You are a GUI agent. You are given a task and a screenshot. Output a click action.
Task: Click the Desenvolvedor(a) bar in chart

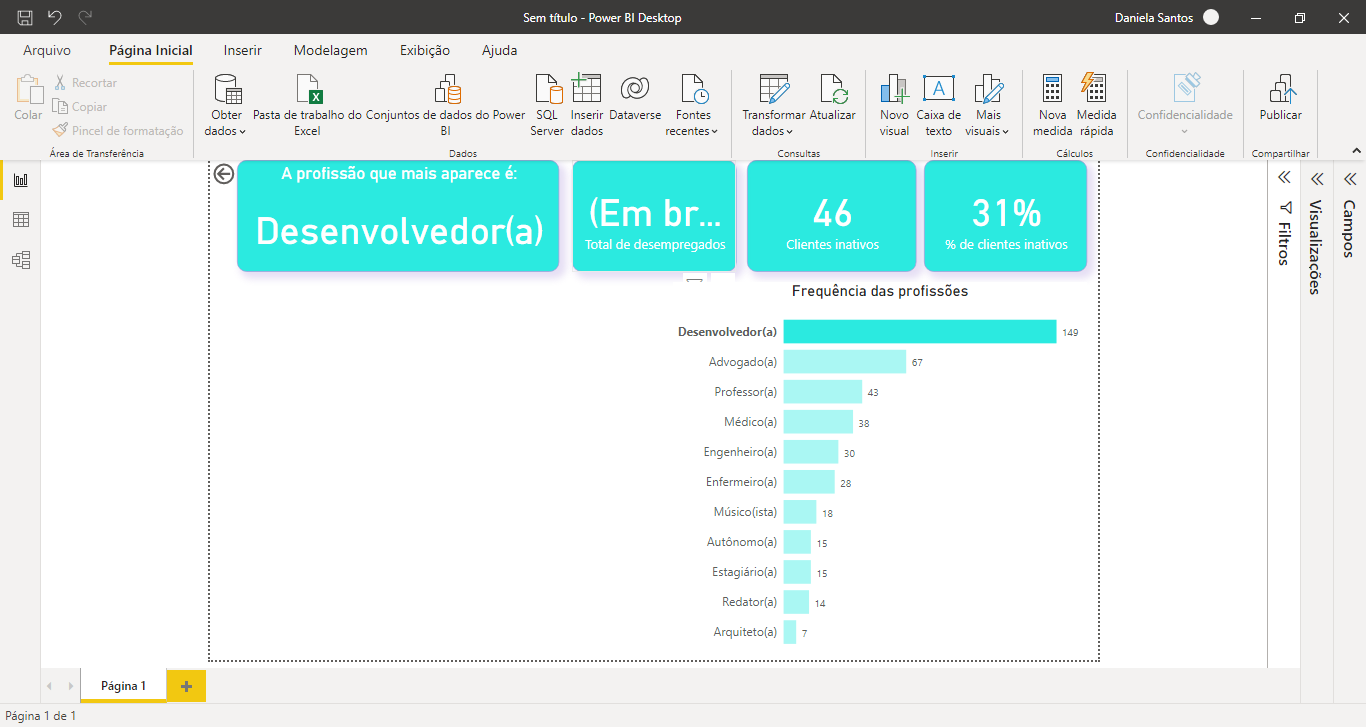point(920,332)
